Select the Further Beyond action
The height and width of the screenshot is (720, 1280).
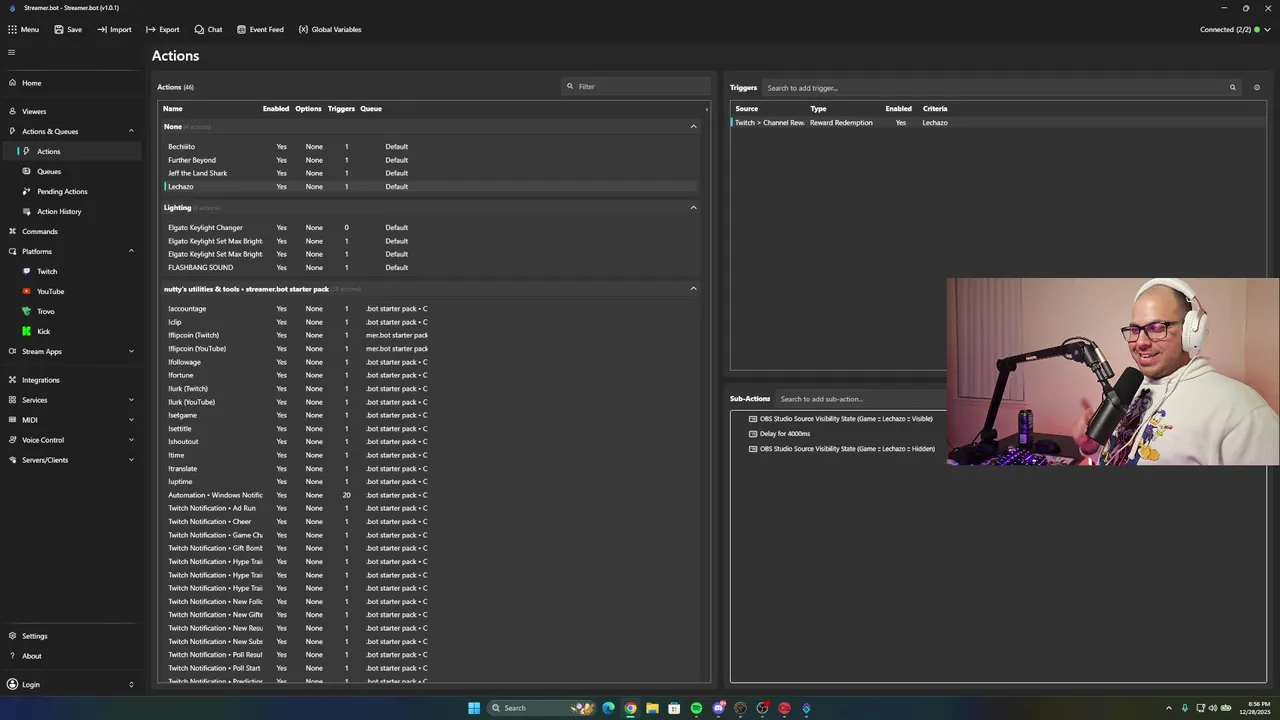(430, 160)
